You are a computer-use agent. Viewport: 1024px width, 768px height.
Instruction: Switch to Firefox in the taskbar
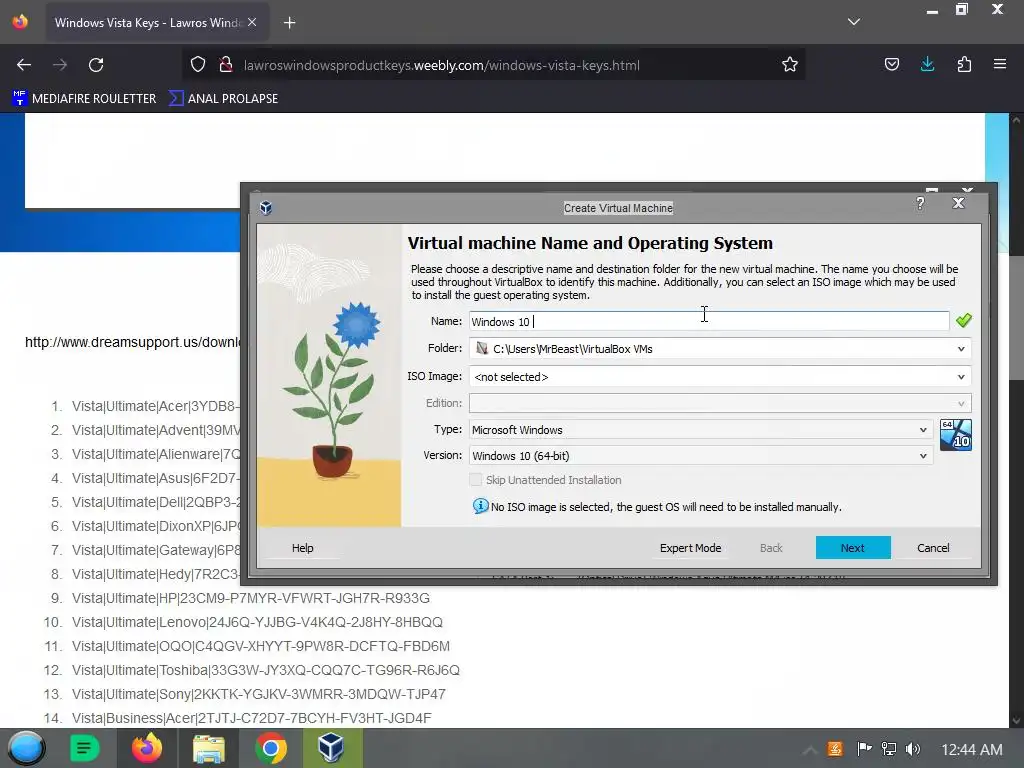click(147, 748)
